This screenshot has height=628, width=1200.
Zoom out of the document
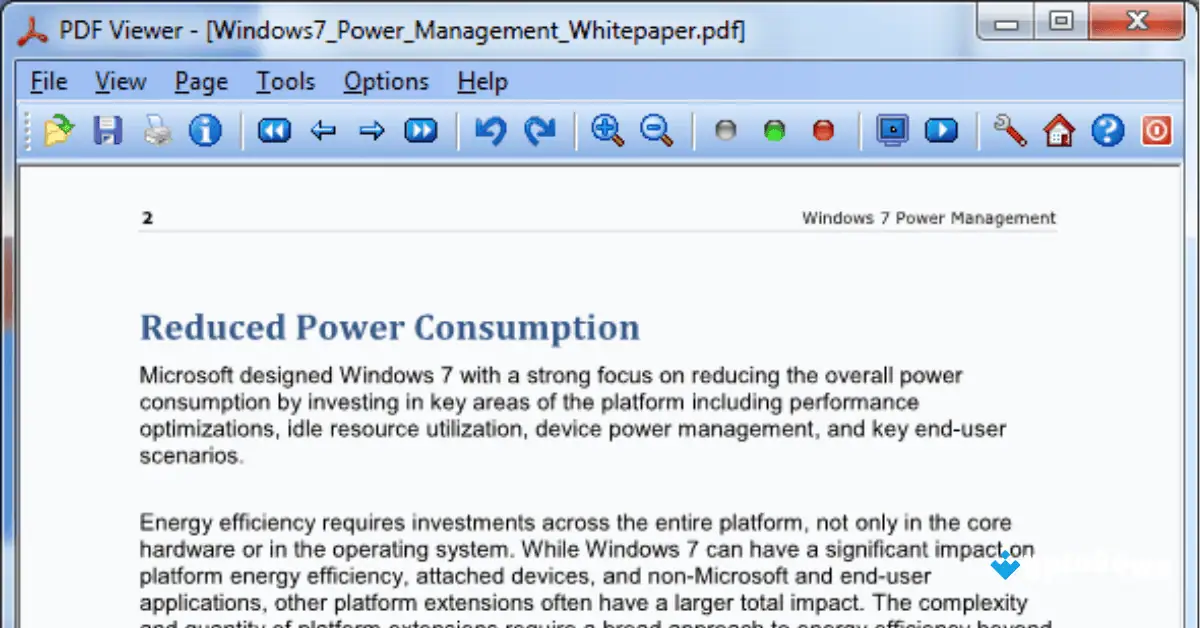(655, 130)
